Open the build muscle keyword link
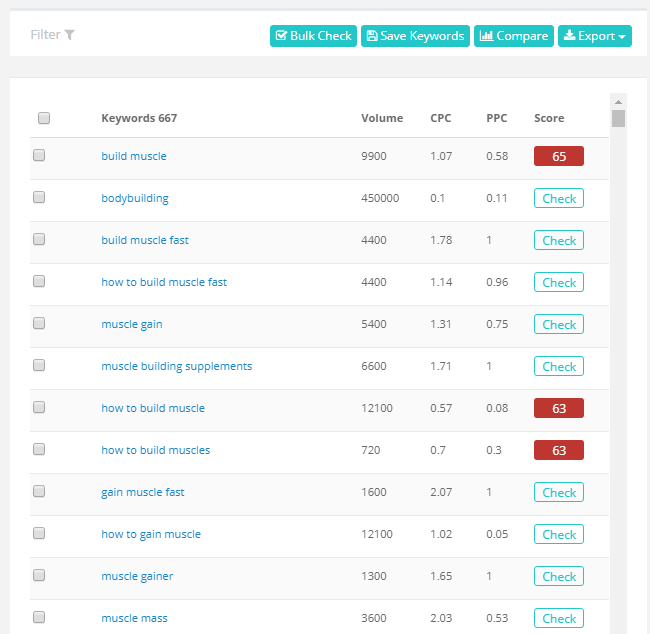This screenshot has width=650, height=634. tap(134, 156)
